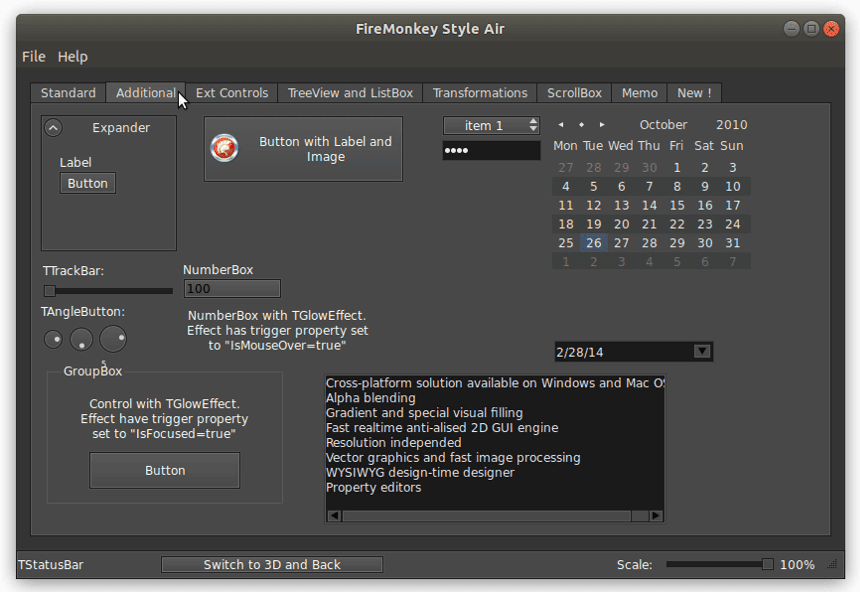The image size is (860, 592).
Task: Click the WYSIWYG design-time designer line
Action: coord(420,472)
